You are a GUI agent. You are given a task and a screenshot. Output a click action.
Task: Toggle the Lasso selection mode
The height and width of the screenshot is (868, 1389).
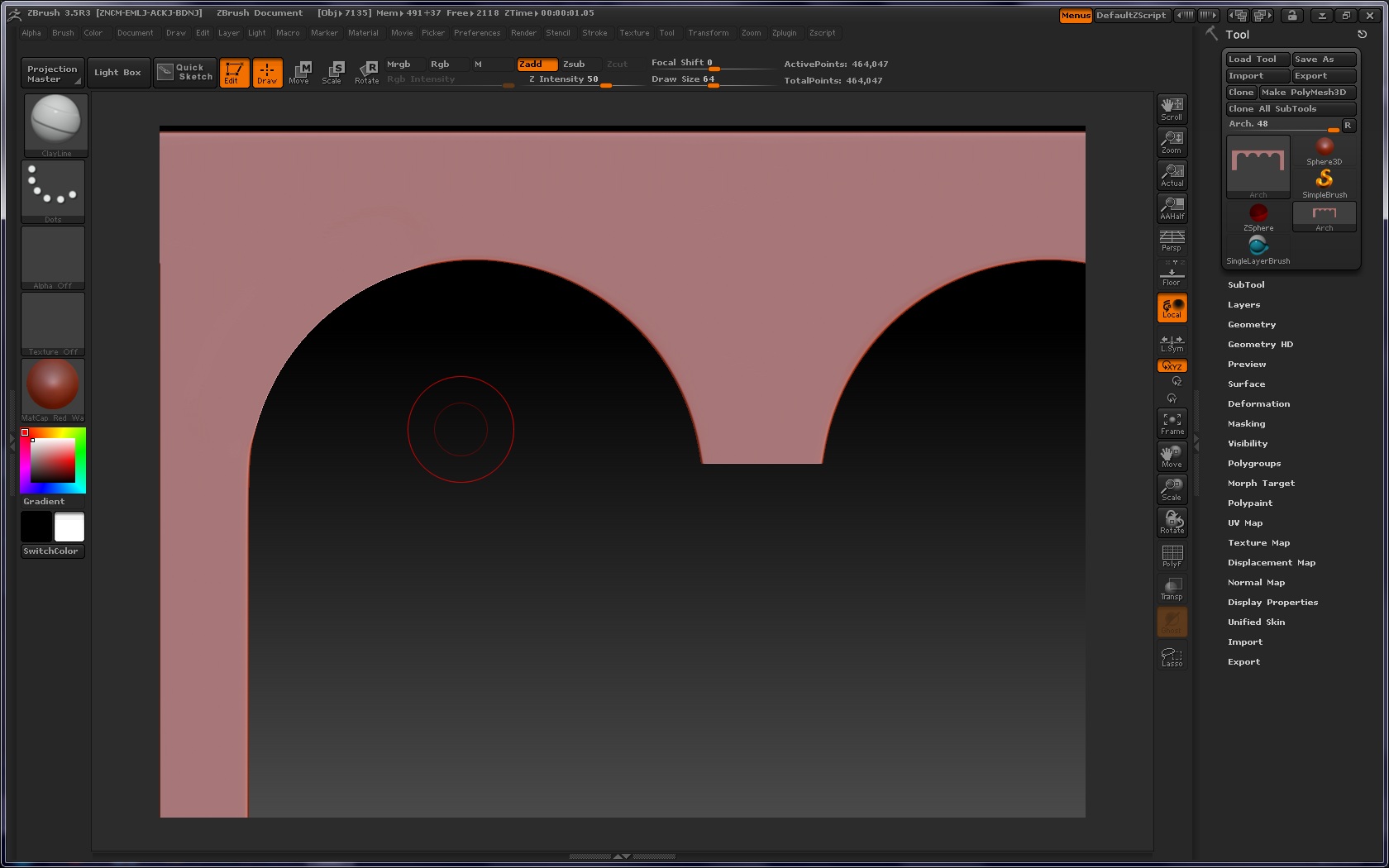click(x=1172, y=656)
